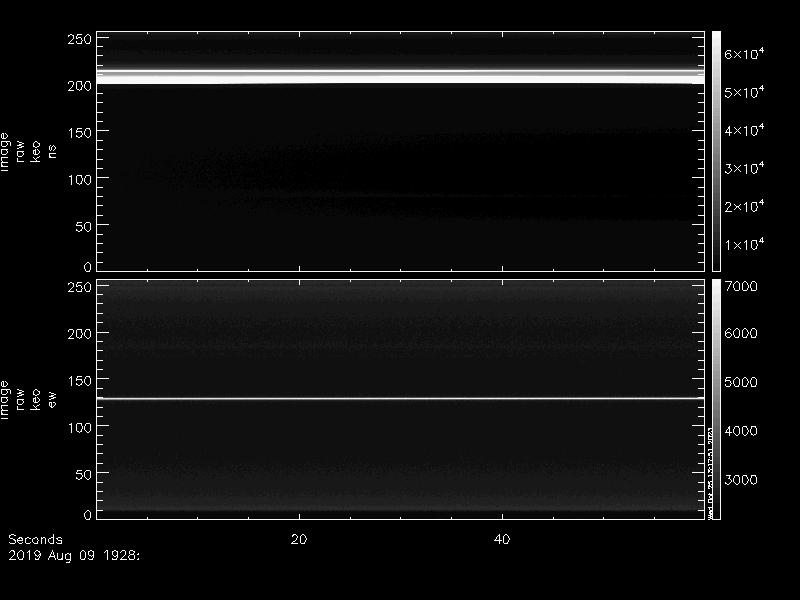Image resolution: width=800 pixels, height=600 pixels.
Task: Click the 2019 Aug 09 1928: date label
Action: [74, 556]
